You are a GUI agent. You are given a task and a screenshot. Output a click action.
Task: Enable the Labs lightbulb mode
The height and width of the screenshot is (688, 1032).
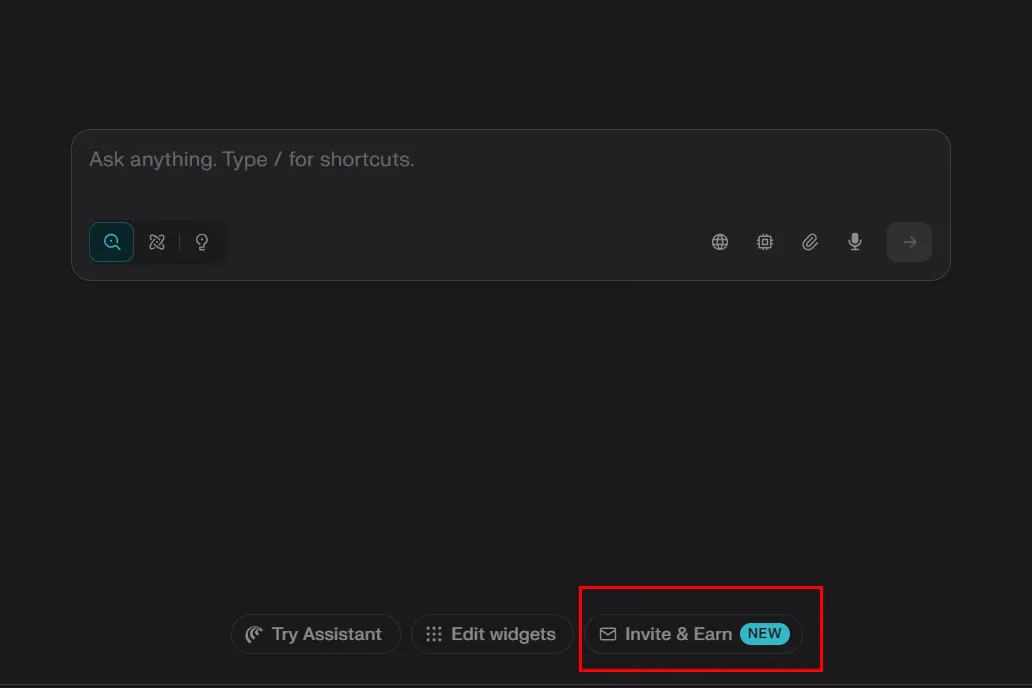pos(202,242)
